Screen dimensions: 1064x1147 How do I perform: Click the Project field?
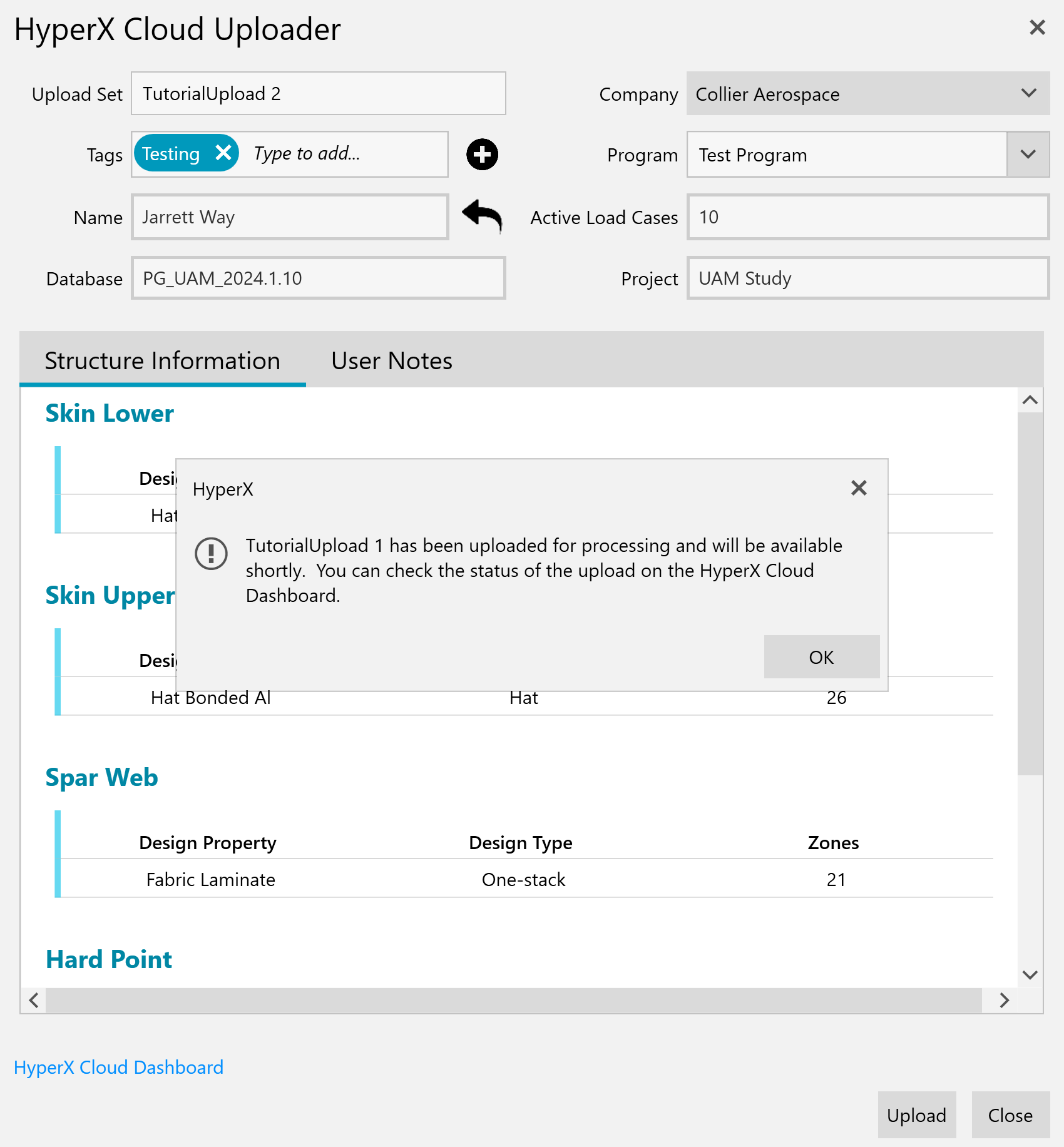point(868,278)
